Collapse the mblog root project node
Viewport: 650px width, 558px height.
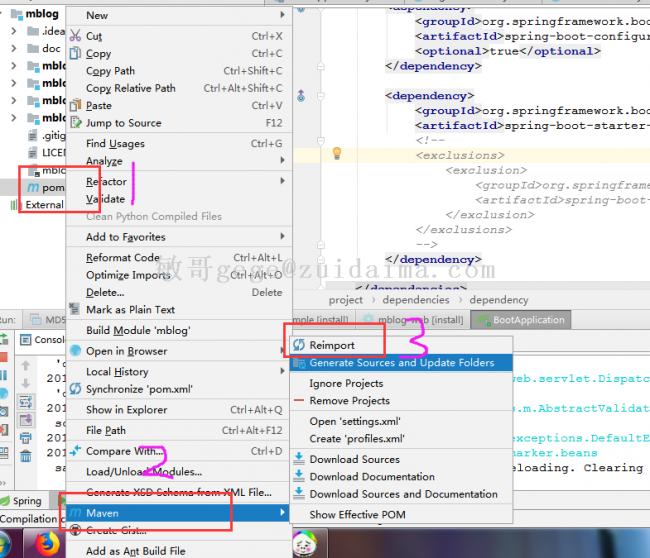tap(6, 14)
